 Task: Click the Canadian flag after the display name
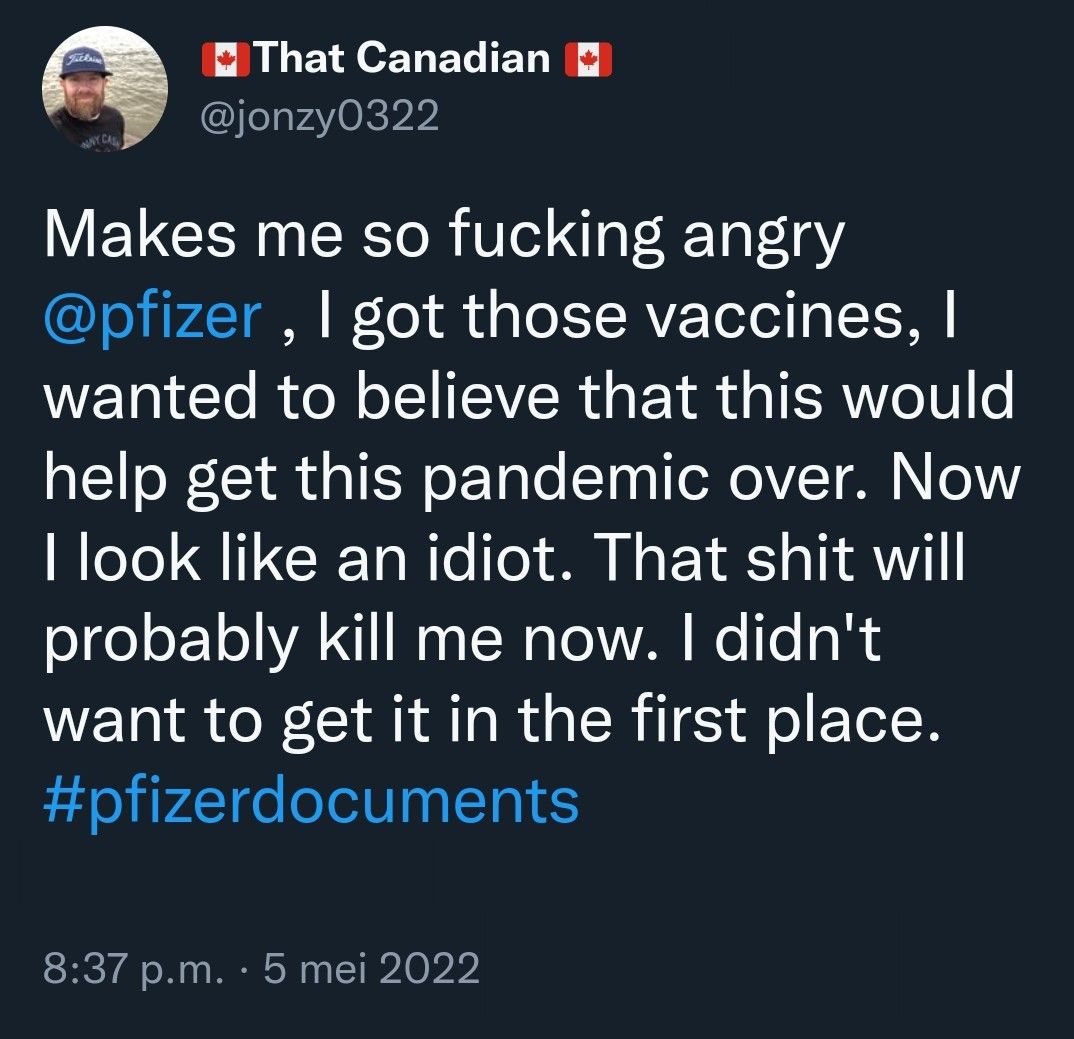click(588, 61)
